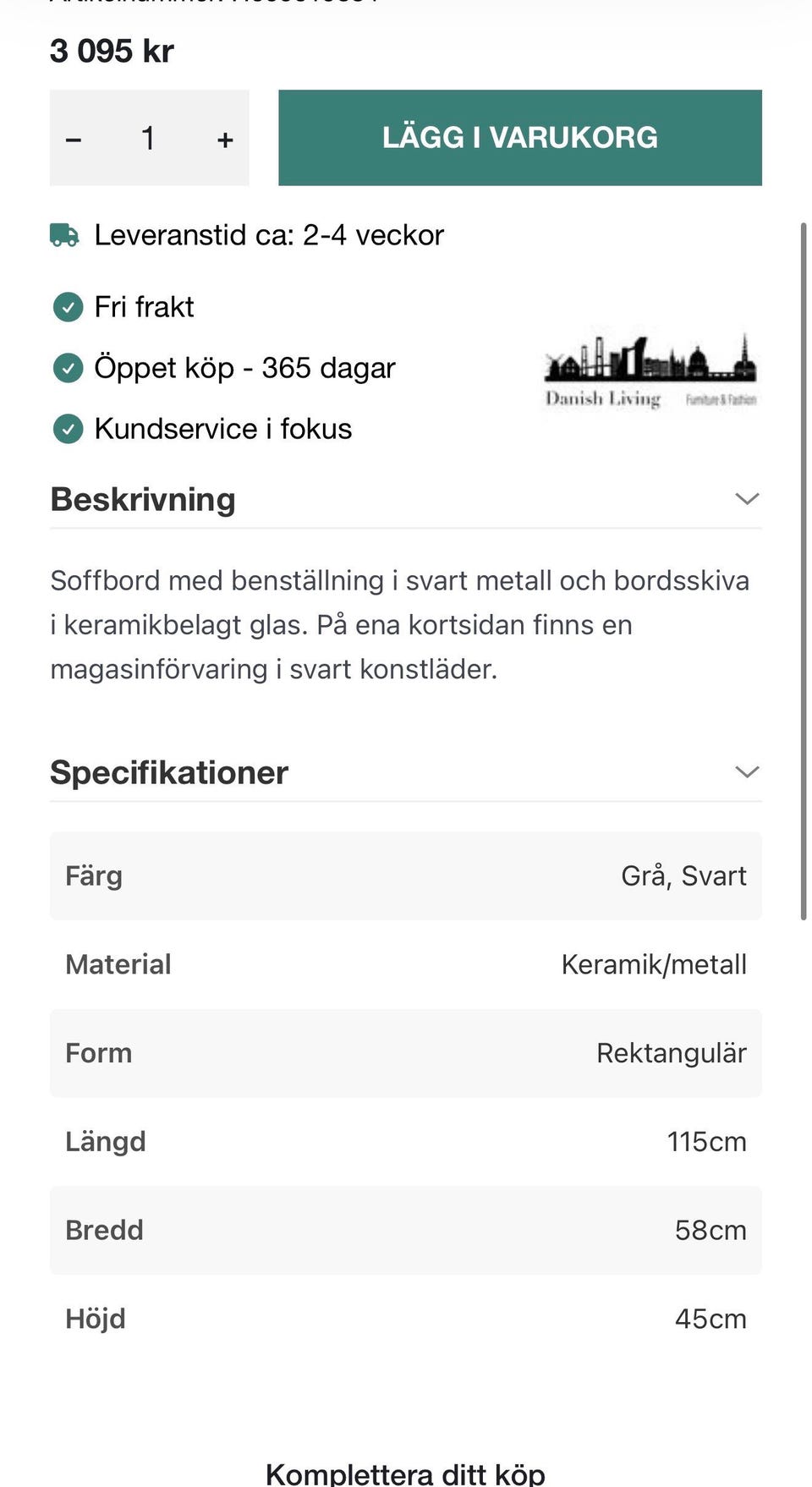The width and height of the screenshot is (812, 1487).
Task: Click the Leveranstid ca: 2-4 veckor text
Action: [269, 235]
